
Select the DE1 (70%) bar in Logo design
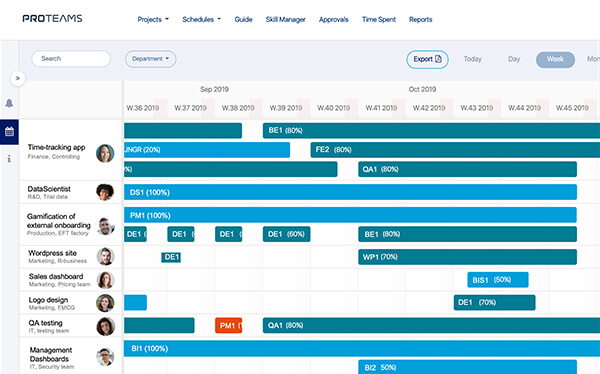click(x=494, y=302)
